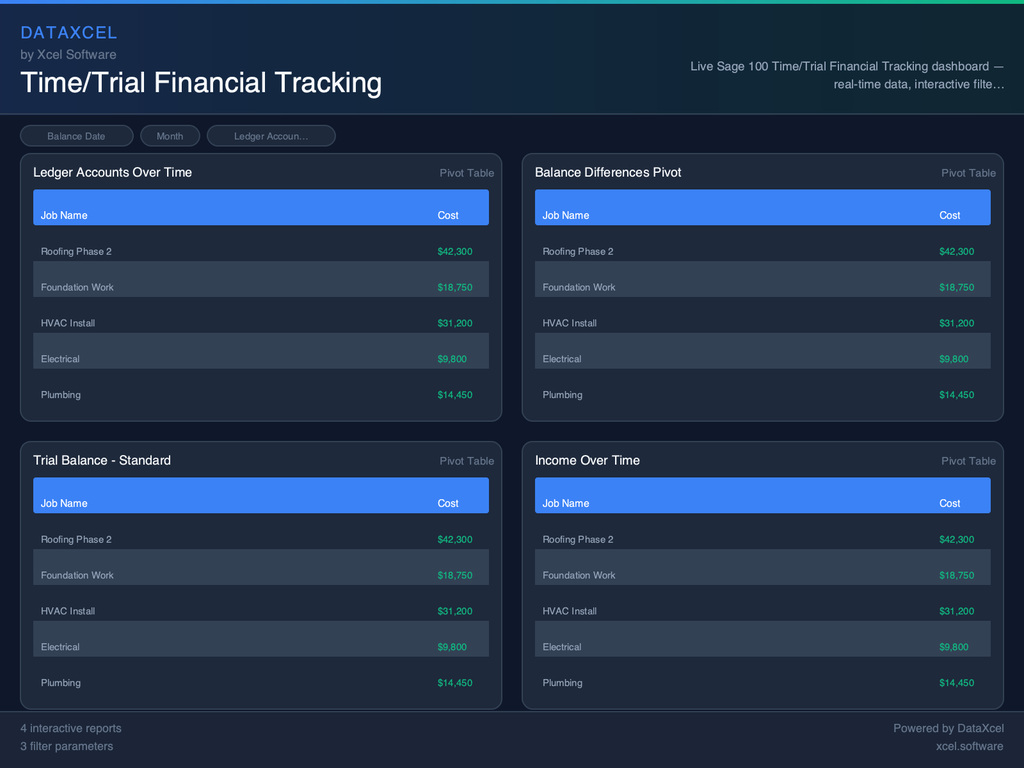The image size is (1024, 768).
Task: Click Powered by DataXcel
Action: 948,728
